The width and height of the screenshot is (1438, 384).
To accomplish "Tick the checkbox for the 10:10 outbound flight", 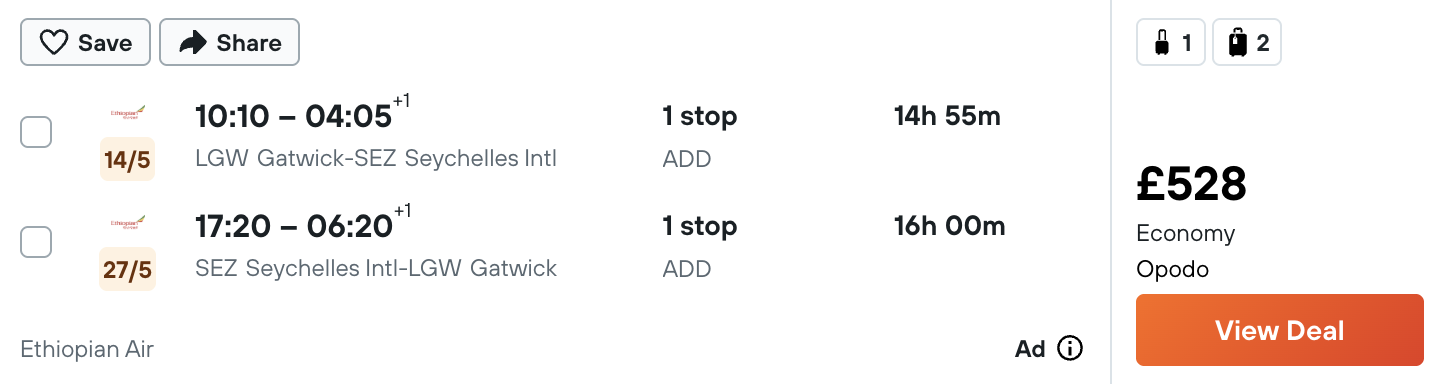I will coord(36,132).
